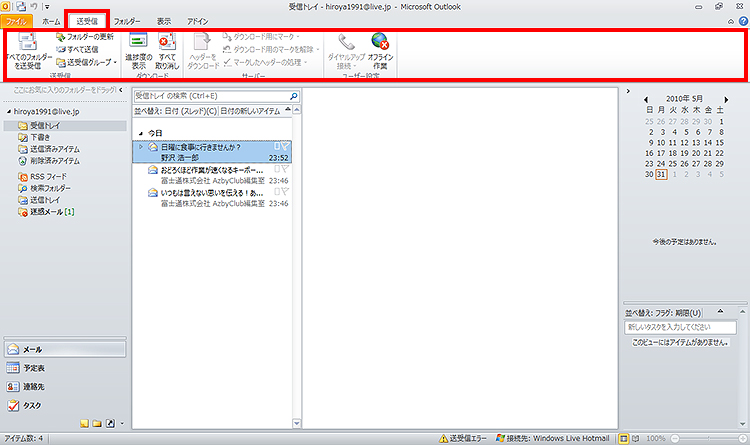
Task: Click Shortcuts icon in navigation bottom
Action: point(110,423)
